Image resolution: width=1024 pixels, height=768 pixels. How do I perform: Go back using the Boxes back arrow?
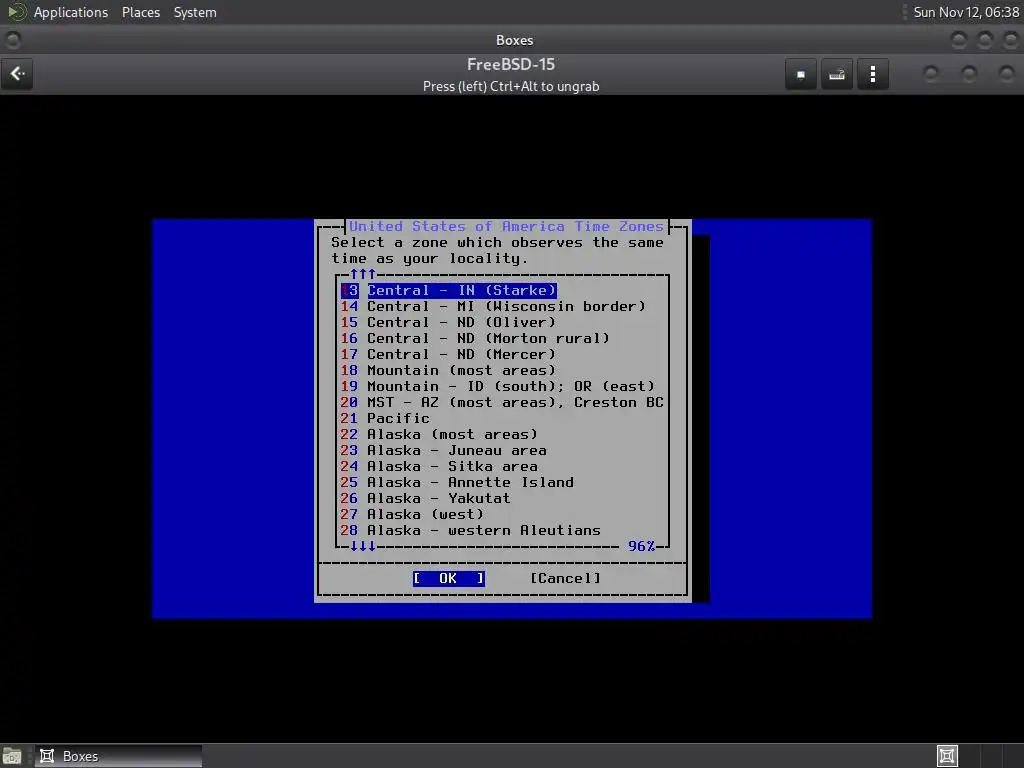(18, 74)
